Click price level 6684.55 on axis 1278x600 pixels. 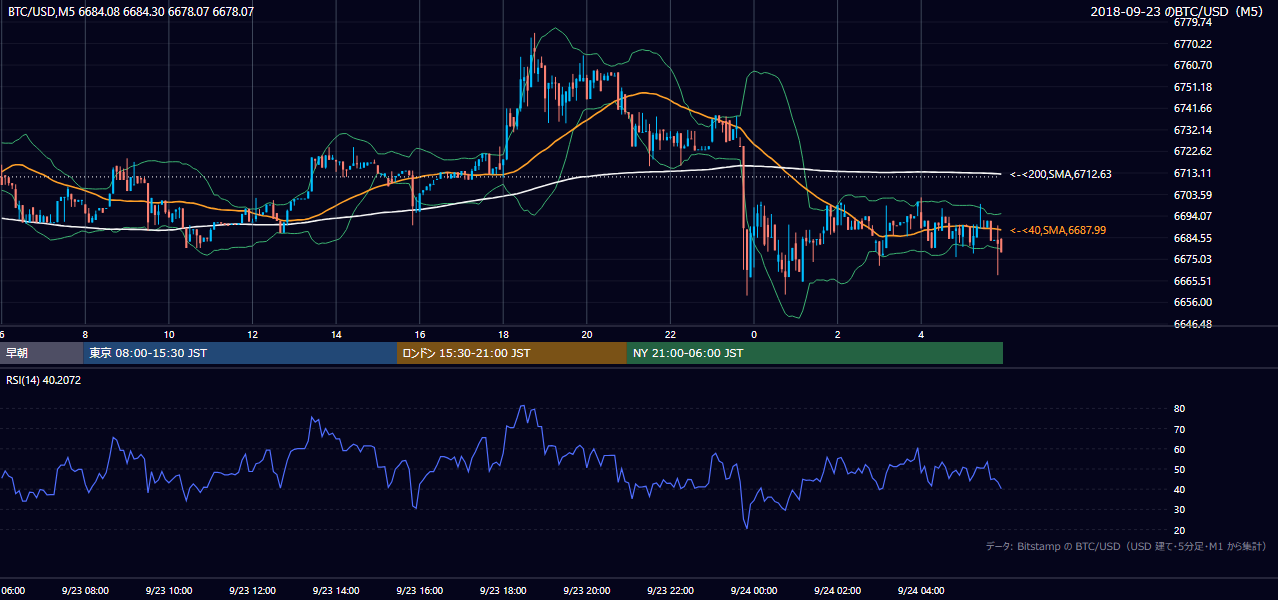[1192, 238]
